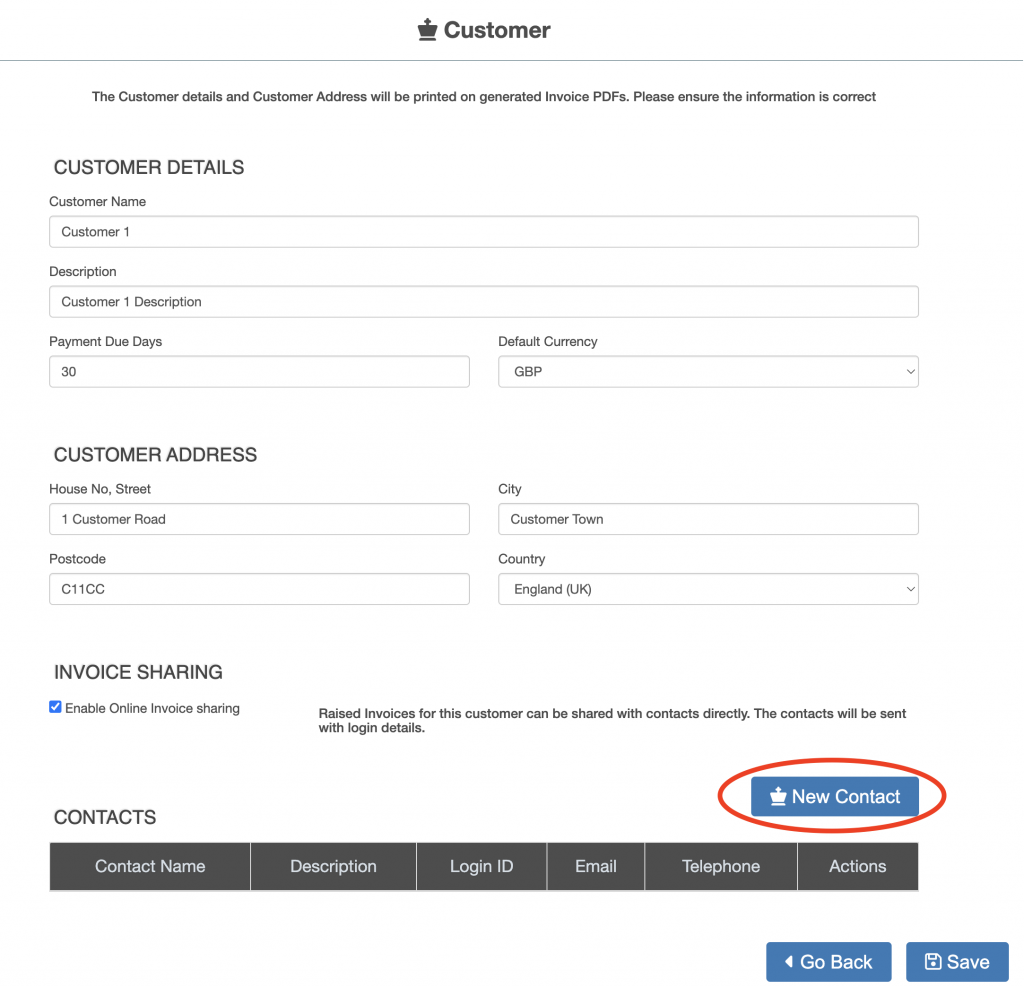Click the Postcode field with C11CC
This screenshot has height=987, width=1024.
(x=259, y=589)
